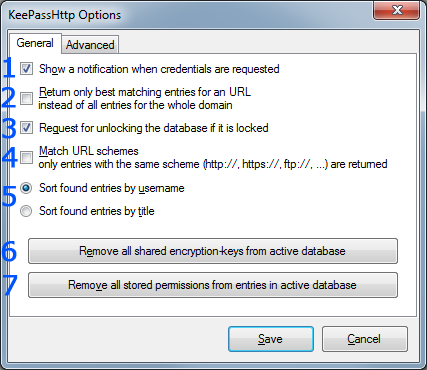
Task: Click the 'Match URL schemes' label text
Action: click(89, 151)
